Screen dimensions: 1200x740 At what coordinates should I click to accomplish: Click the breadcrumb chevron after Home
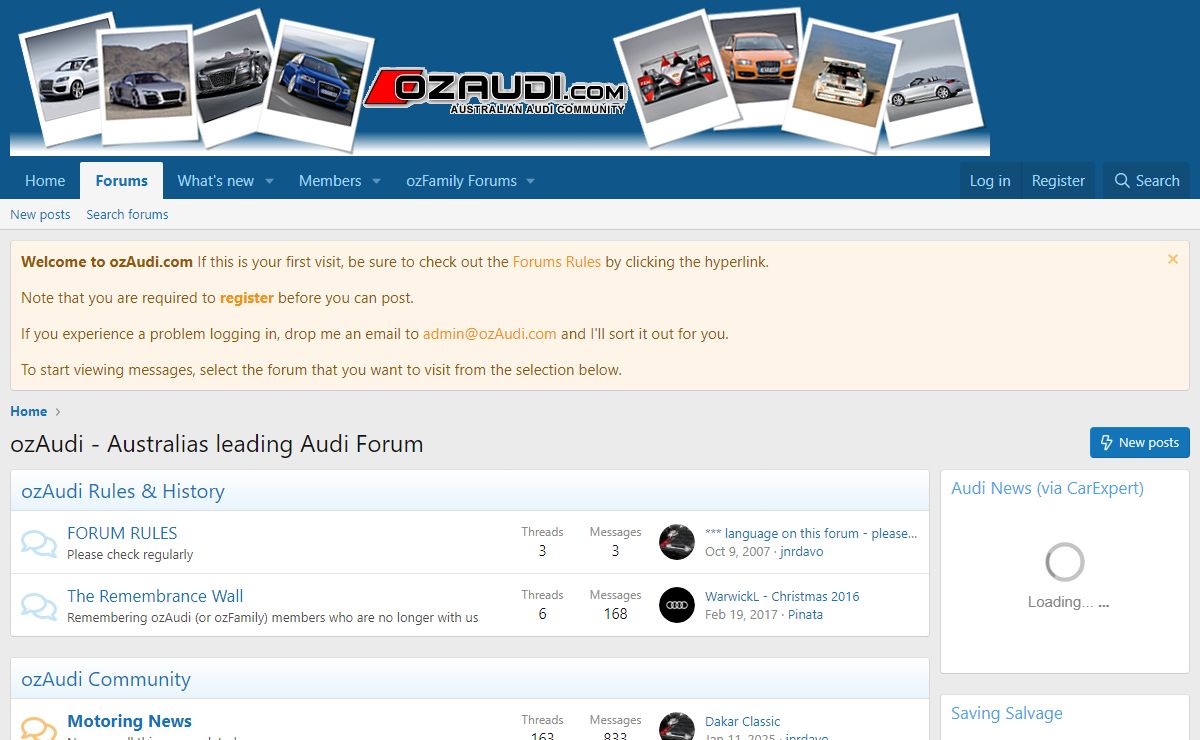[x=59, y=412]
